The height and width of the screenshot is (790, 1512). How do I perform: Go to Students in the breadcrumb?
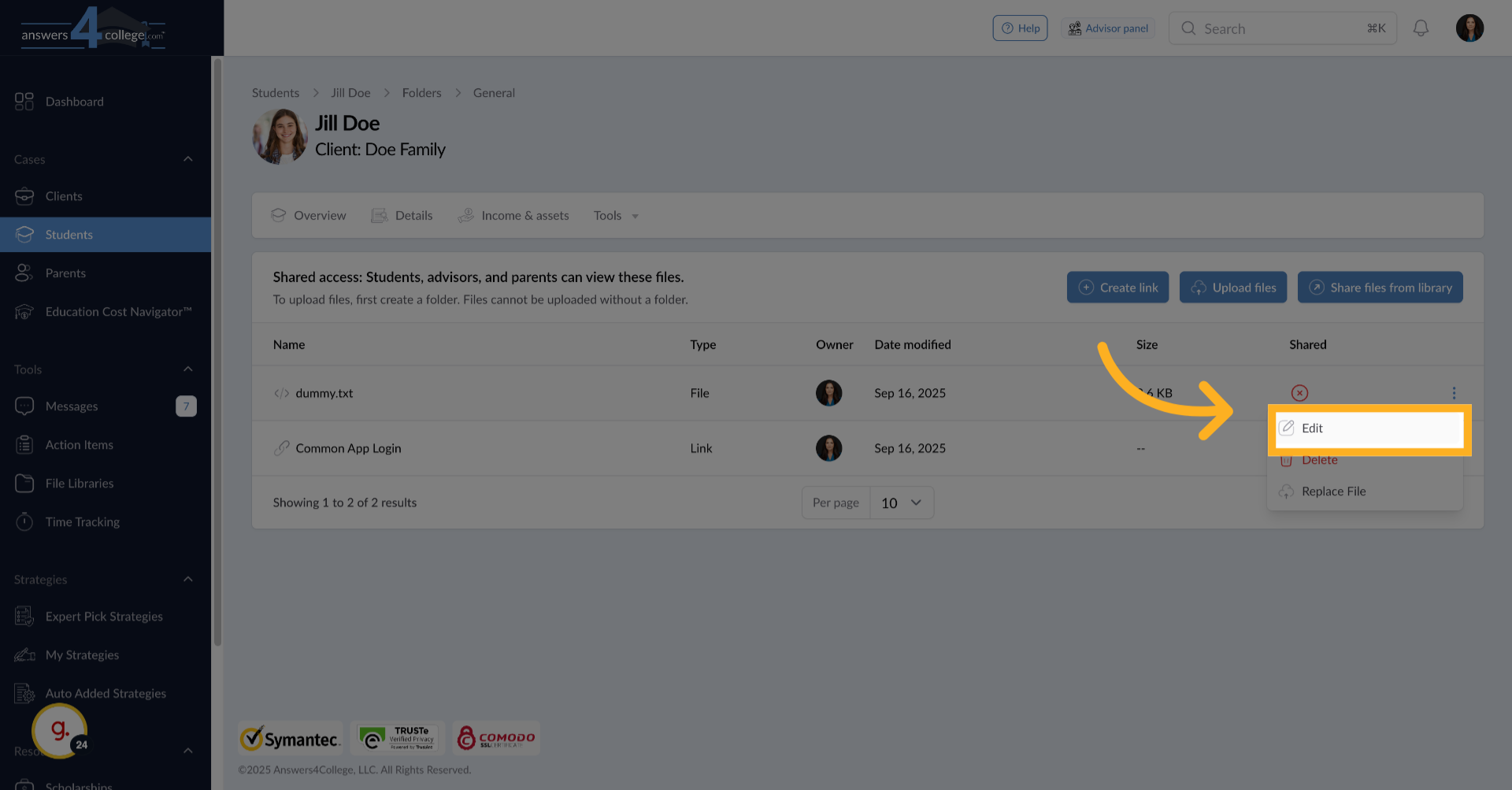pyautogui.click(x=276, y=93)
